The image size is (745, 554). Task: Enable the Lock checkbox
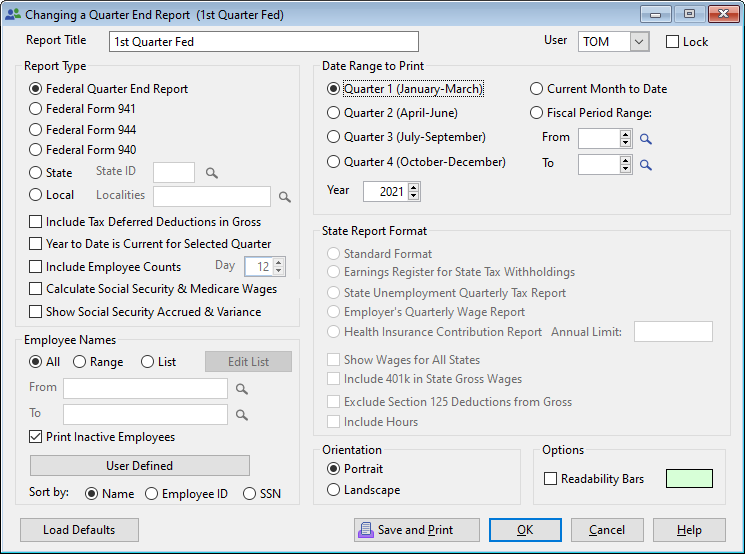(672, 42)
